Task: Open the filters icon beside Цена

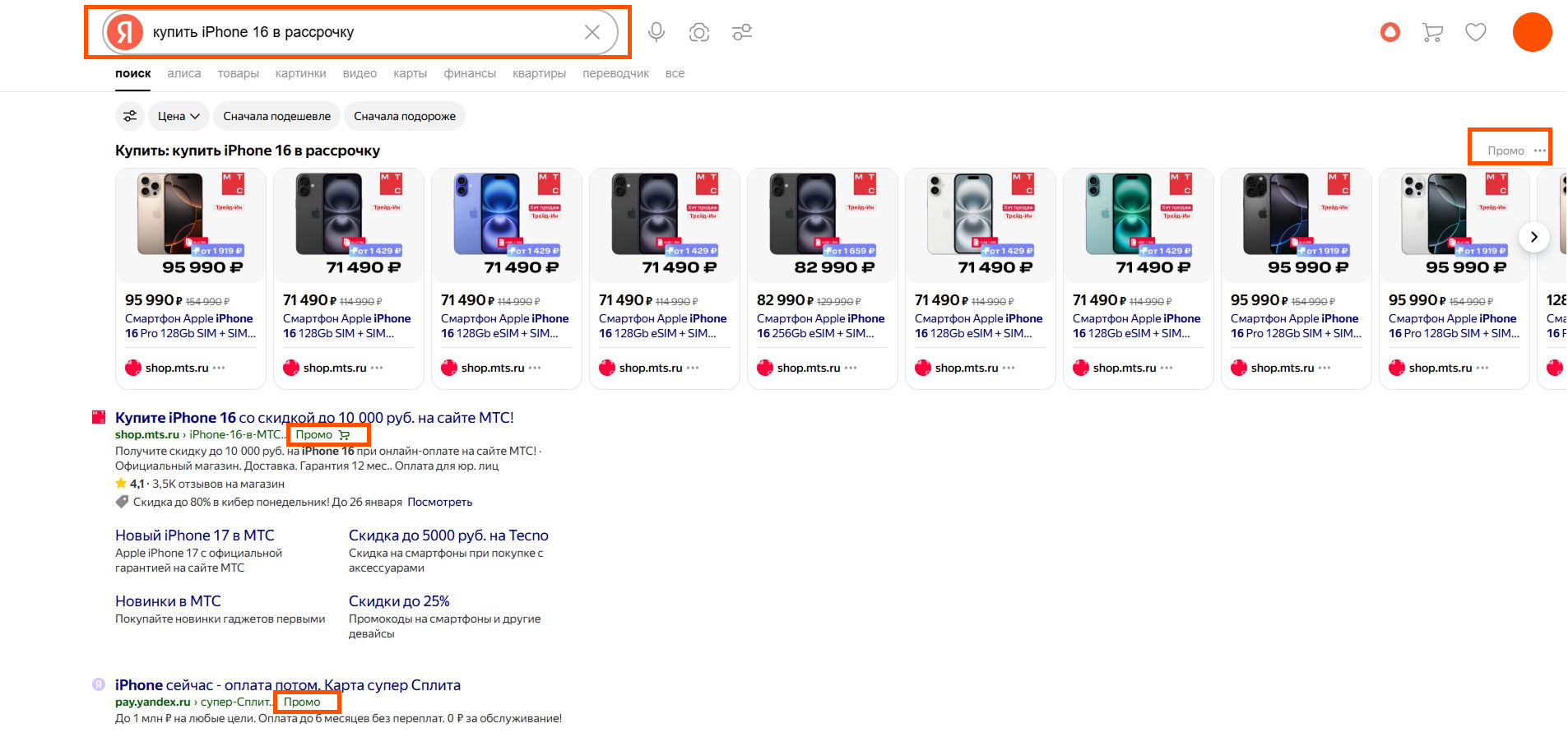Action: (130, 116)
